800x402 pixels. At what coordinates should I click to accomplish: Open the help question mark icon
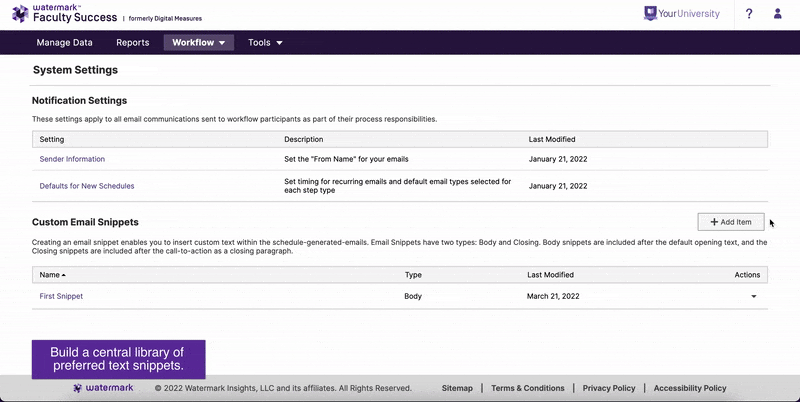pos(748,14)
